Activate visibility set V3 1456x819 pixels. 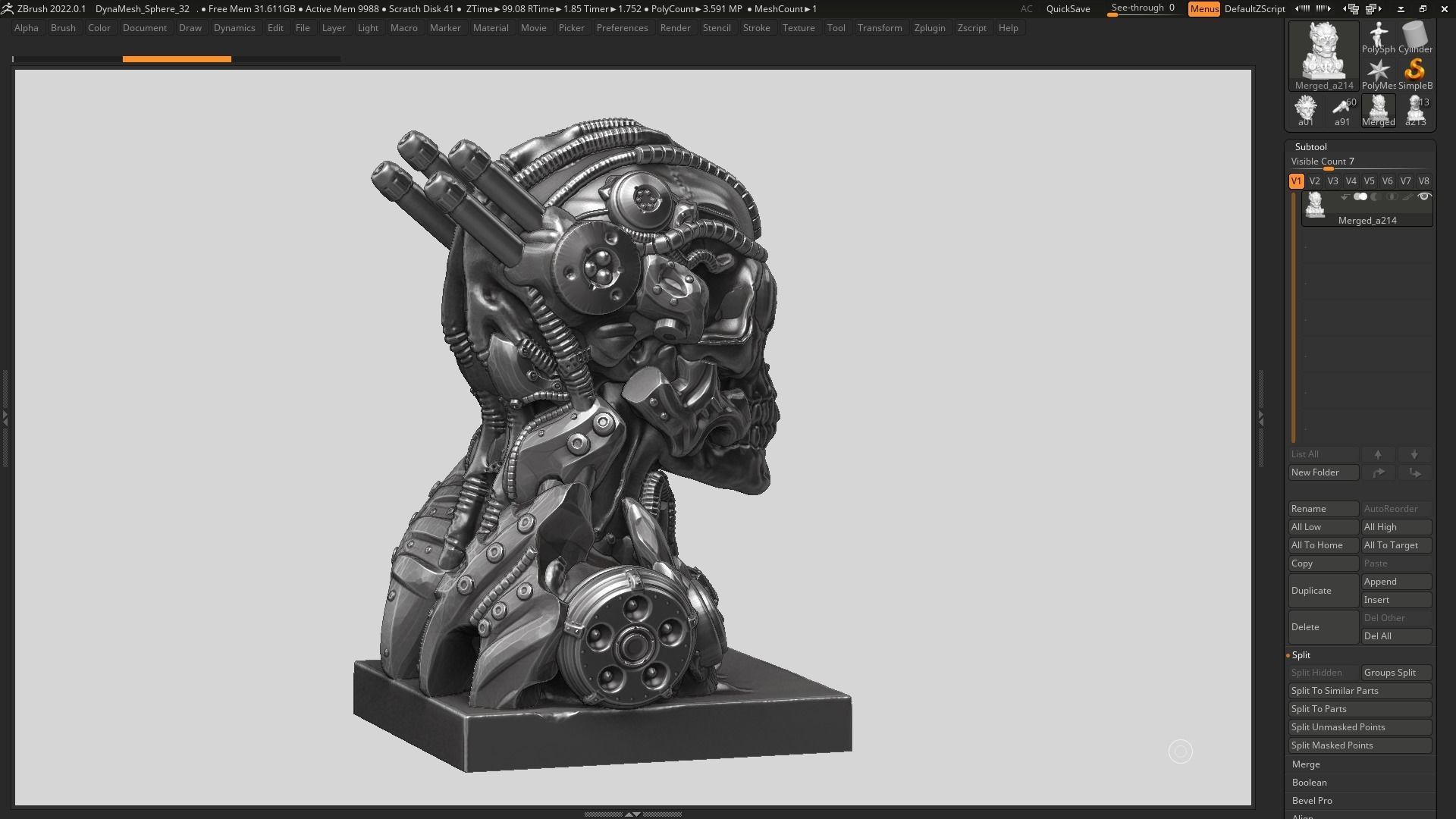[1332, 181]
